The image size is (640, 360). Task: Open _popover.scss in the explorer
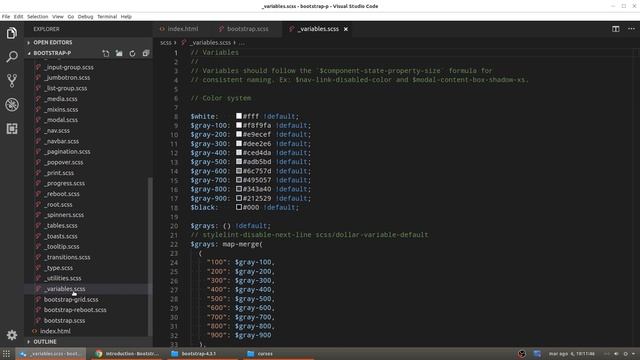point(64,162)
